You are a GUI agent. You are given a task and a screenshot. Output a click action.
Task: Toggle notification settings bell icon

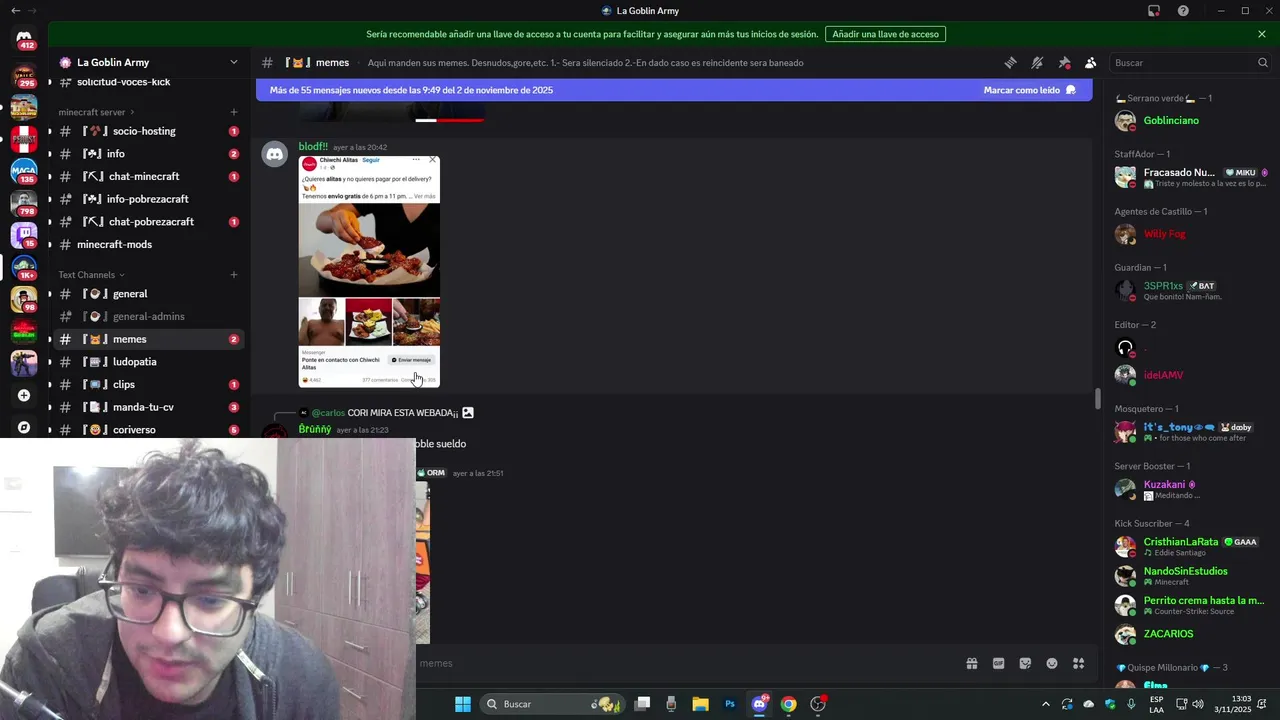point(1037,62)
